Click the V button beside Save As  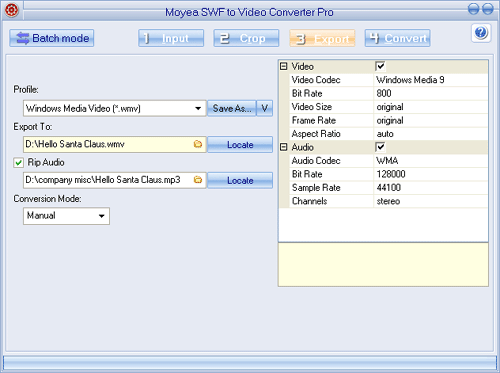(x=265, y=108)
